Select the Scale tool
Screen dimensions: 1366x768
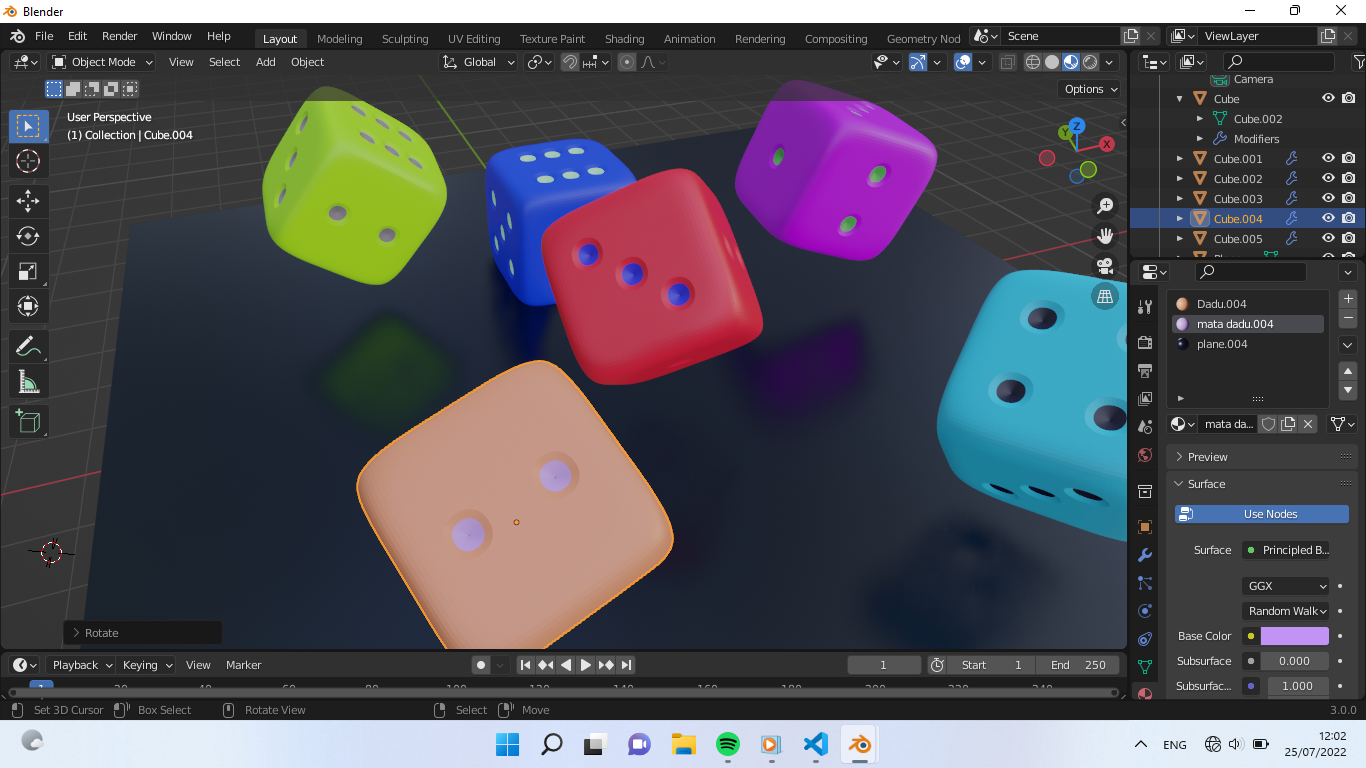point(28,271)
